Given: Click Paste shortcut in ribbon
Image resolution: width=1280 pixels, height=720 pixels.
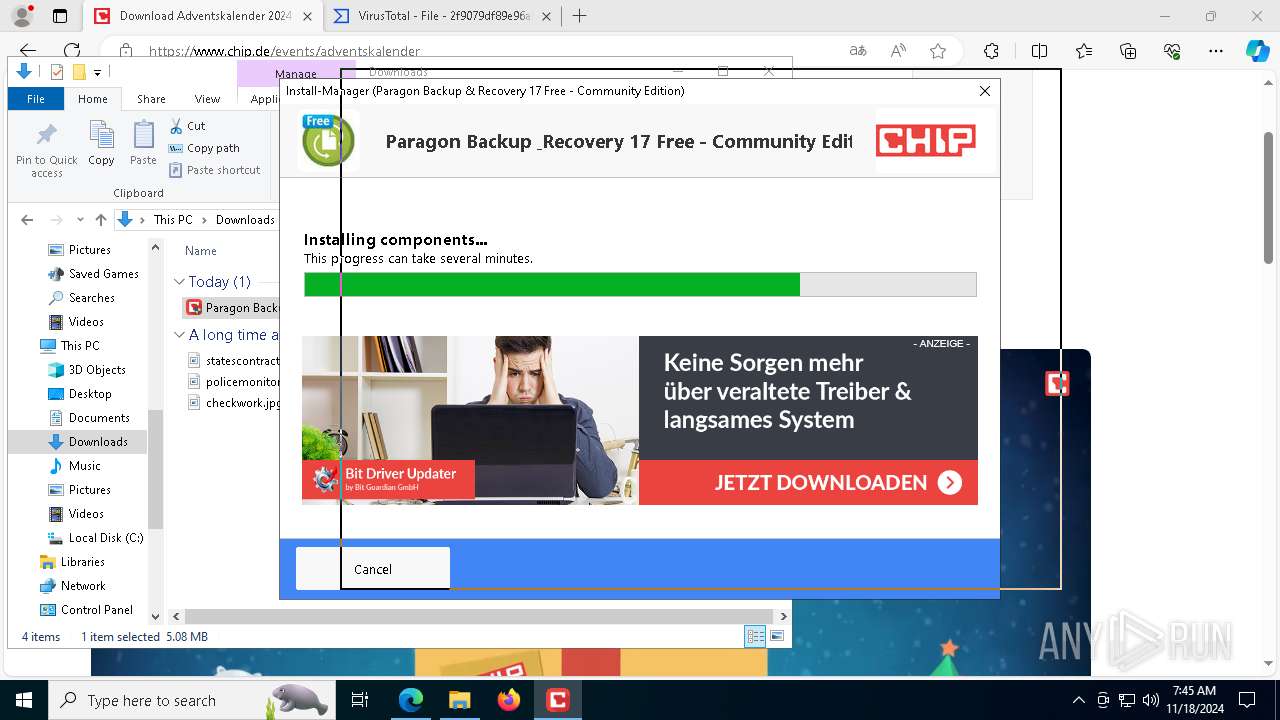Looking at the screenshot, I should coord(215,170).
